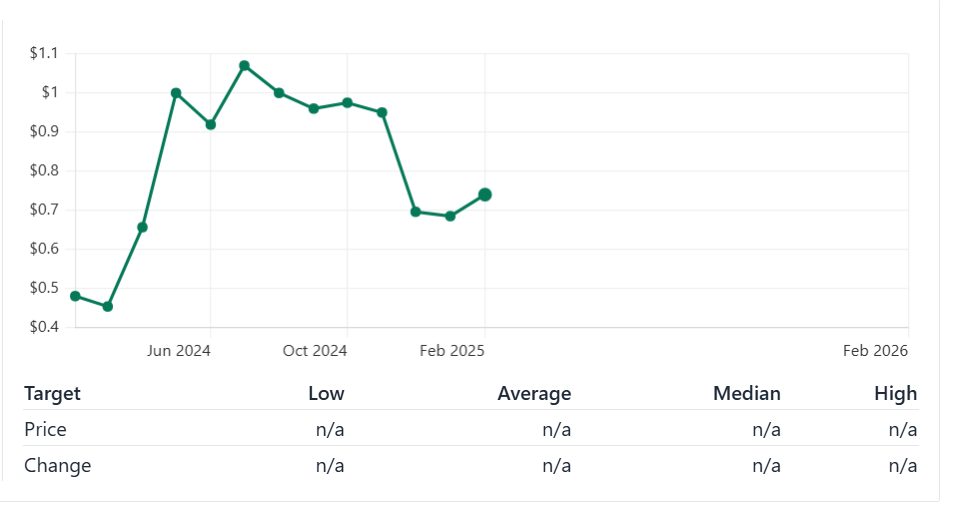
Task: Click the n/a cell under High in Price row
Action: pos(902,430)
